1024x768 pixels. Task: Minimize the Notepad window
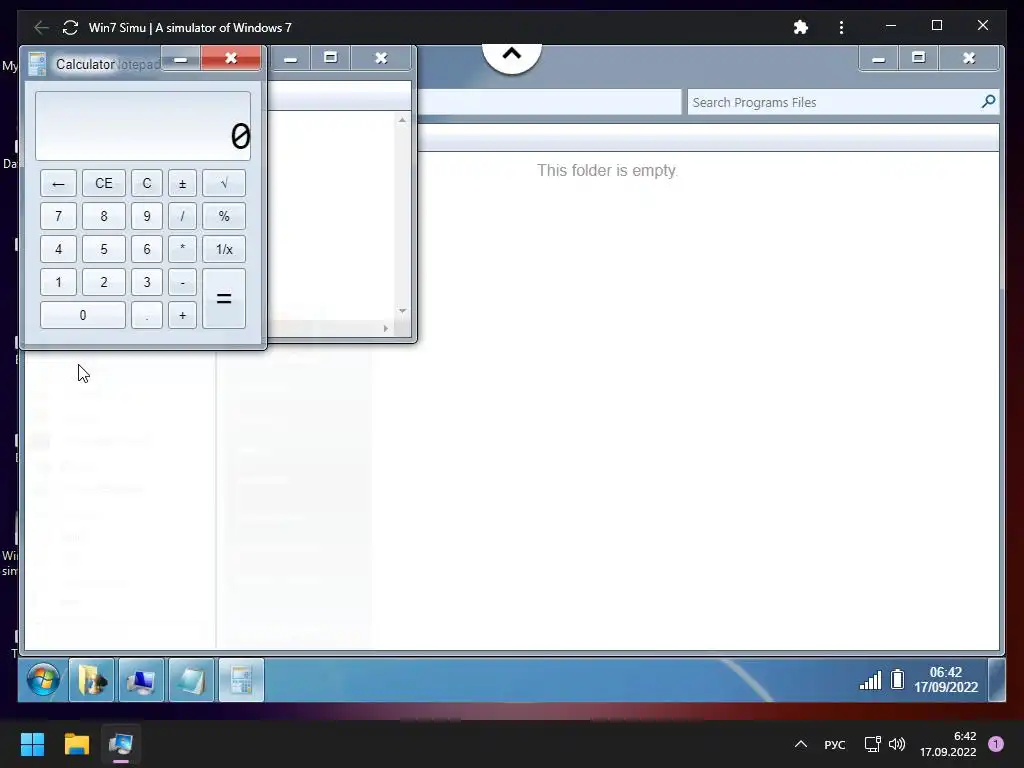290,59
